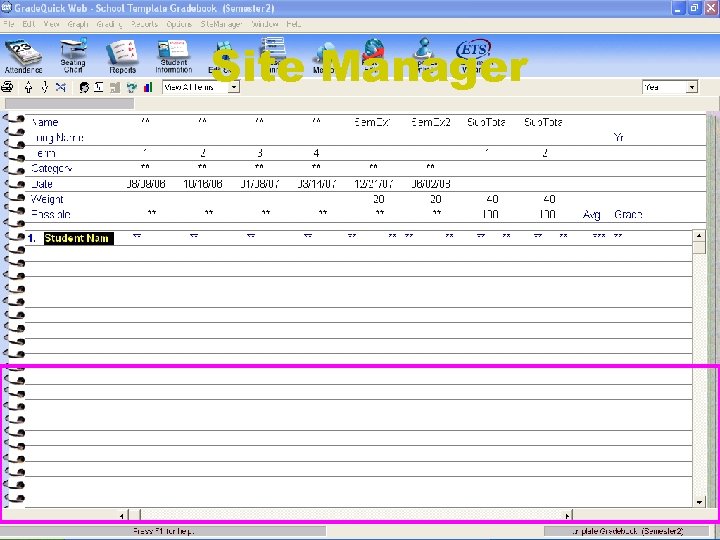Click the date cell 08/08/06

coord(146,184)
